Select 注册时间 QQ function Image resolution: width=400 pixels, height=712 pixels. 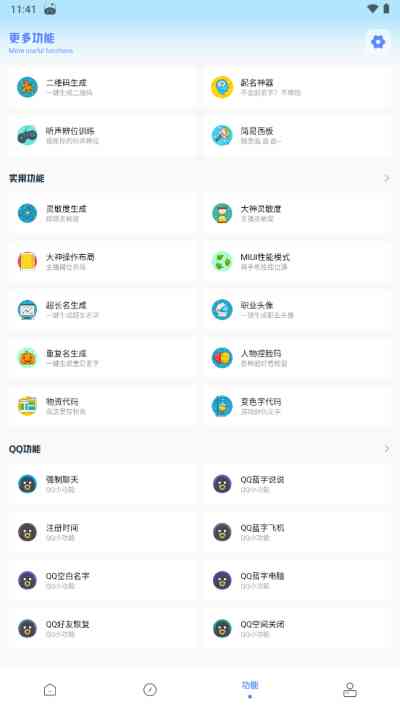pyautogui.click(x=102, y=532)
